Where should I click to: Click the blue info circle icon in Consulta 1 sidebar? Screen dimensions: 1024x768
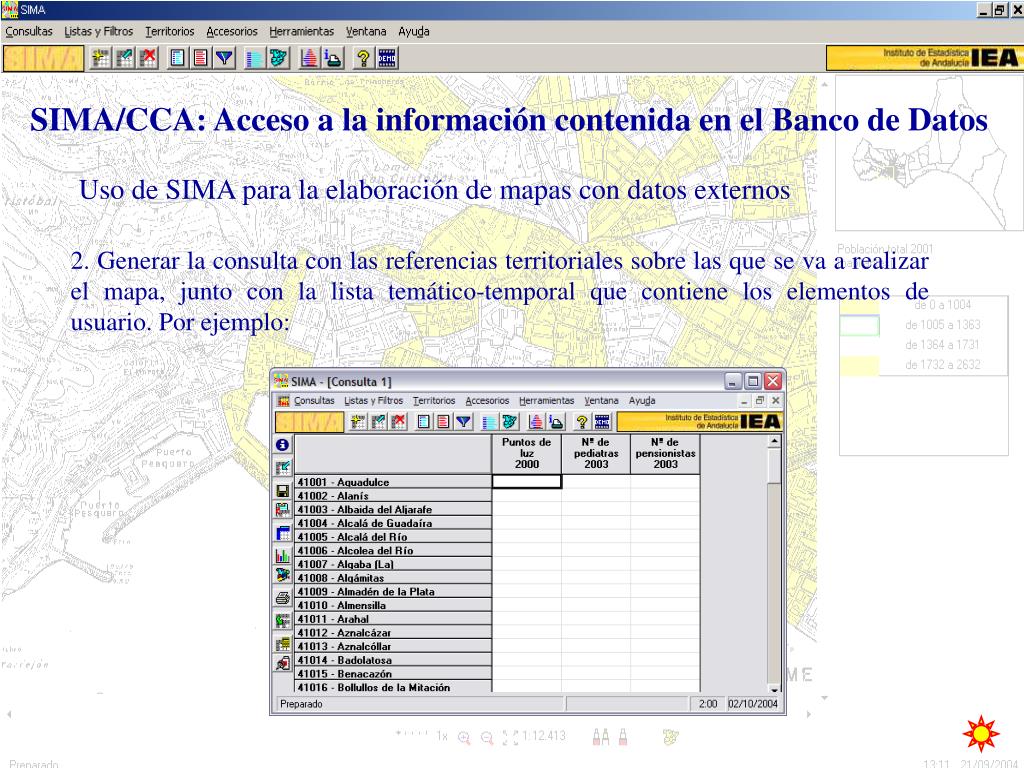[x=282, y=445]
